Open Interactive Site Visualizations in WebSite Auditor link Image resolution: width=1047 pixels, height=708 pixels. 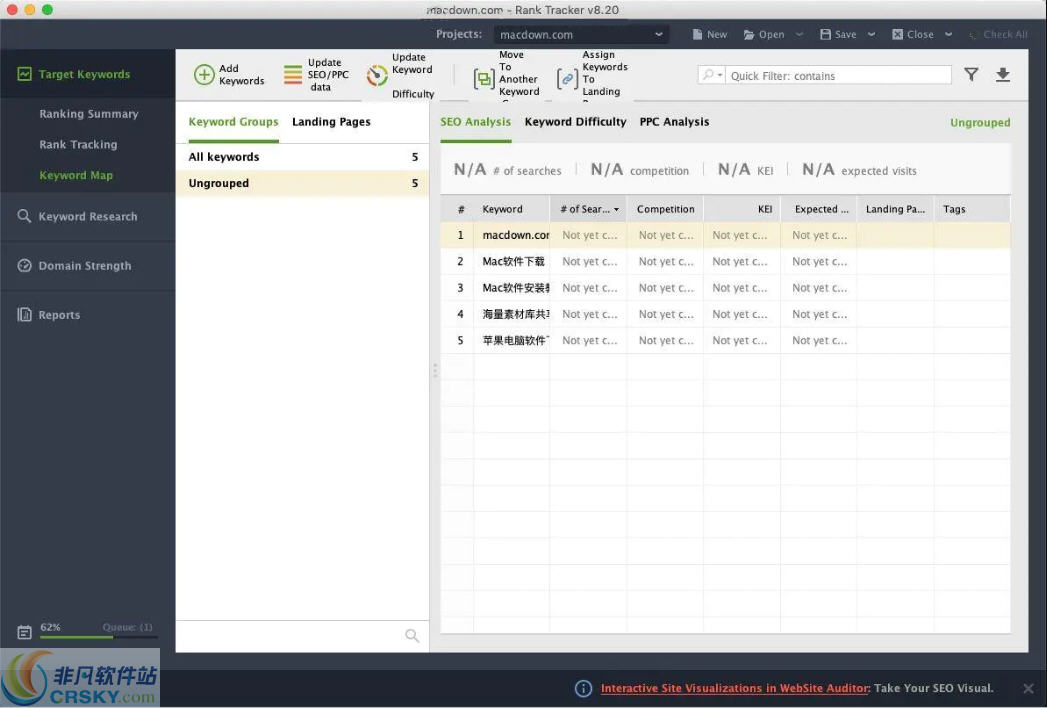tap(735, 688)
